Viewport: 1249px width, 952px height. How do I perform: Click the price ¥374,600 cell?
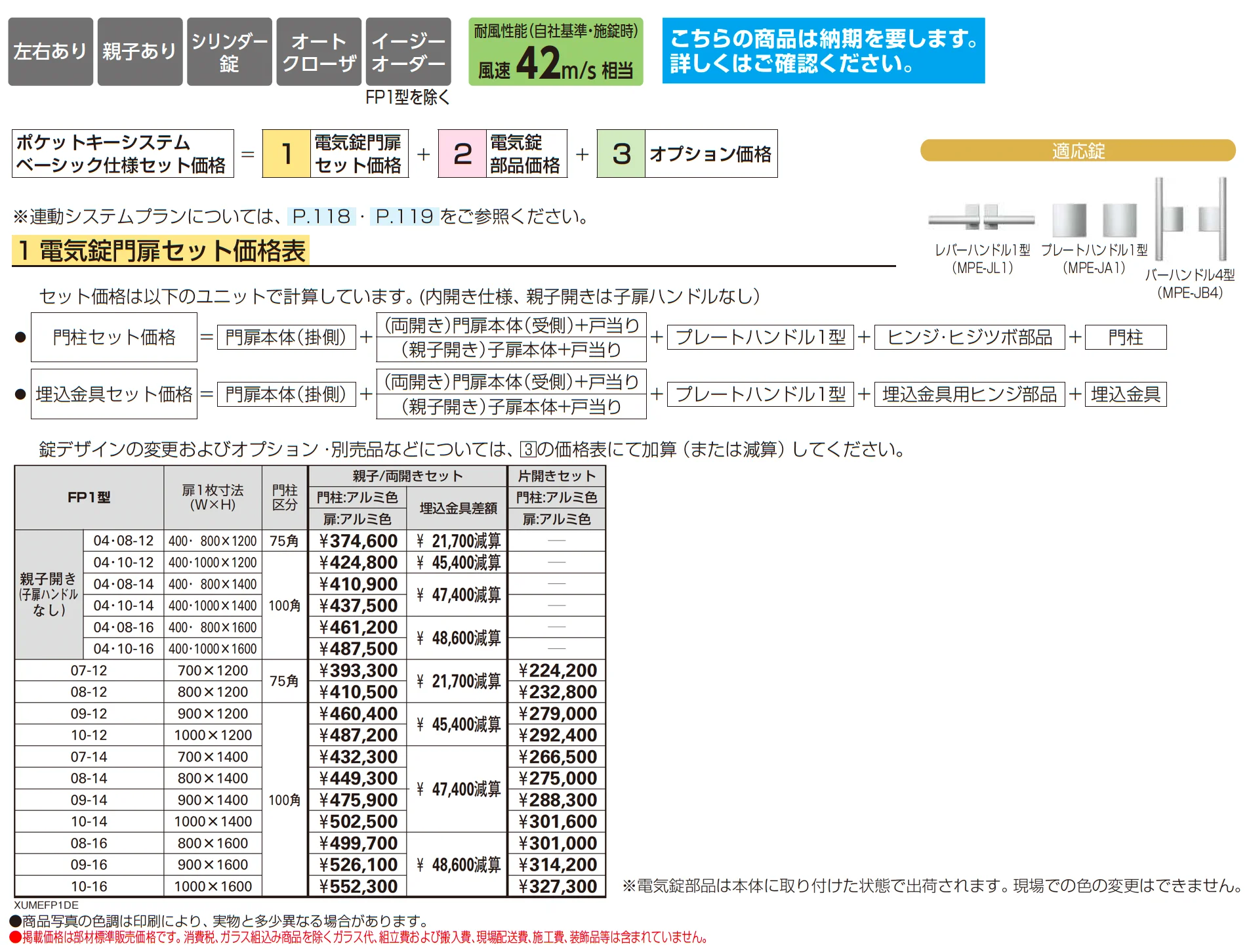[358, 541]
